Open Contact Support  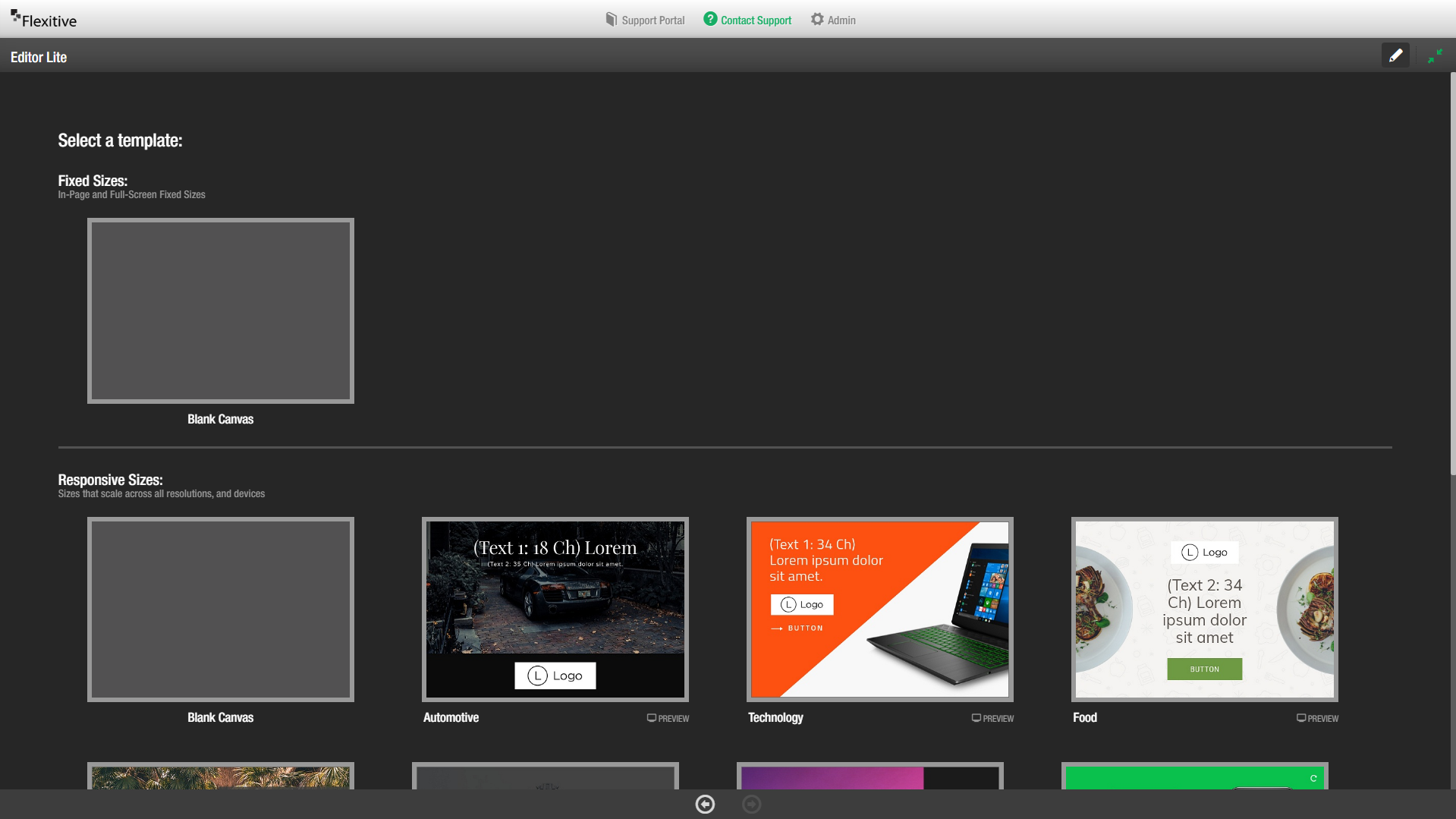click(x=747, y=20)
